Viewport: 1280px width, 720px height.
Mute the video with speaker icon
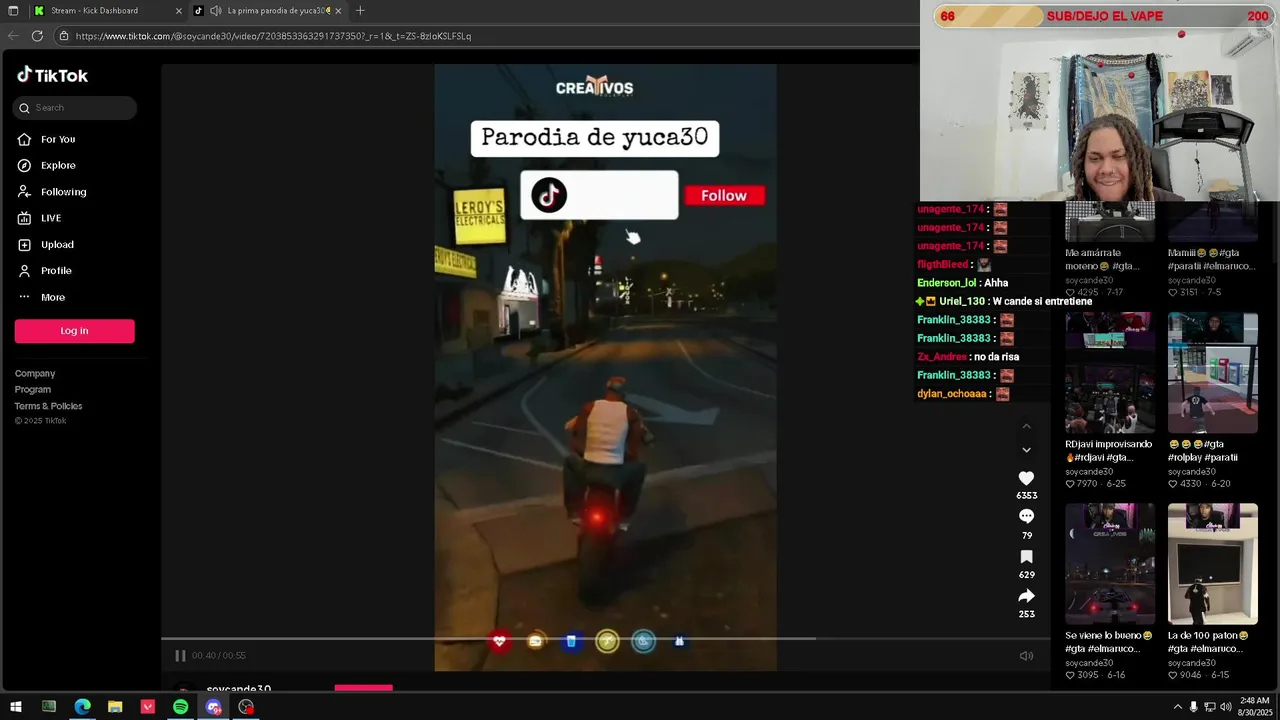pos(1026,656)
